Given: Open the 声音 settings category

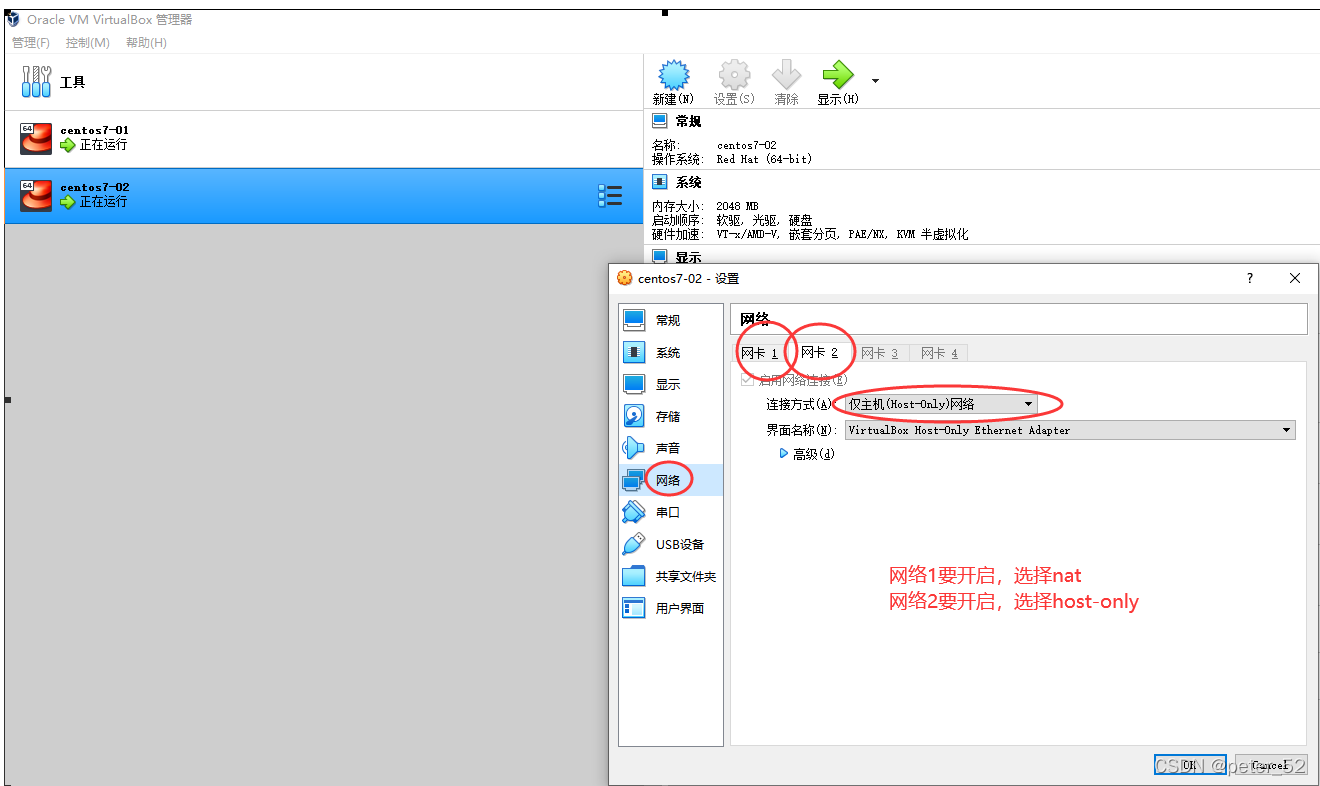Looking at the screenshot, I should tap(670, 448).
